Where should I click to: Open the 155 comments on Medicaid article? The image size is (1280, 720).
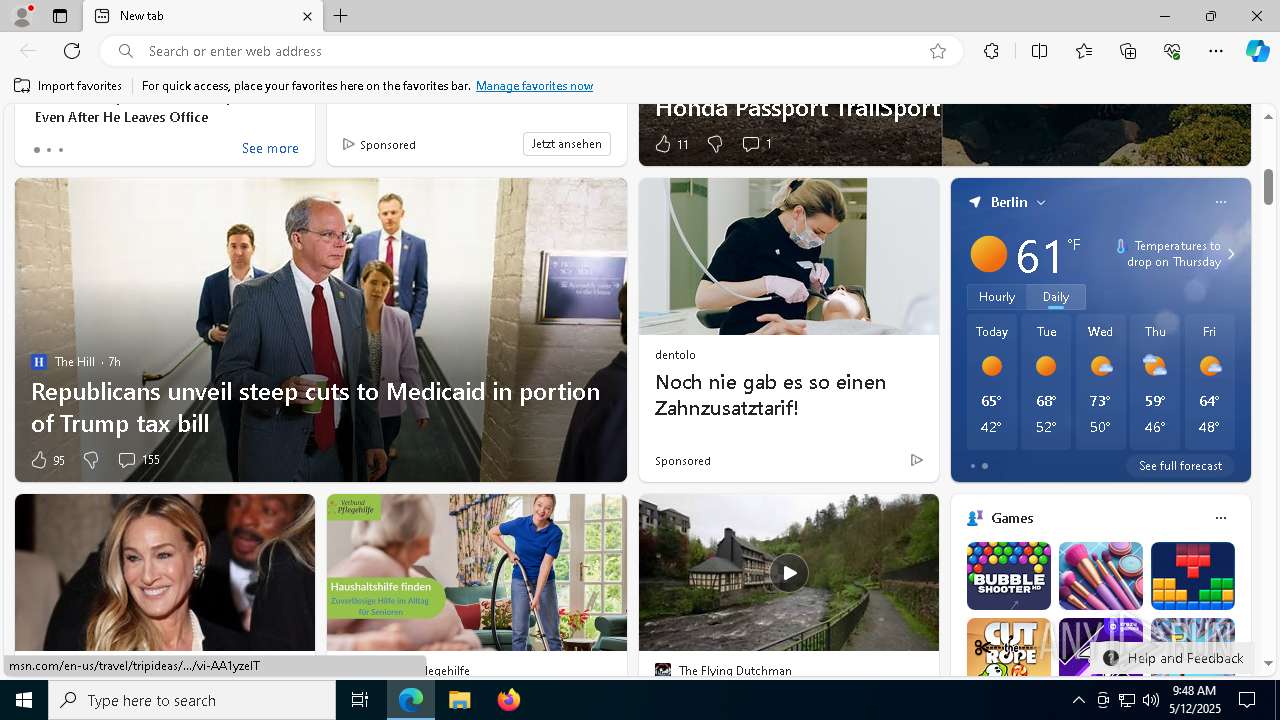point(139,460)
